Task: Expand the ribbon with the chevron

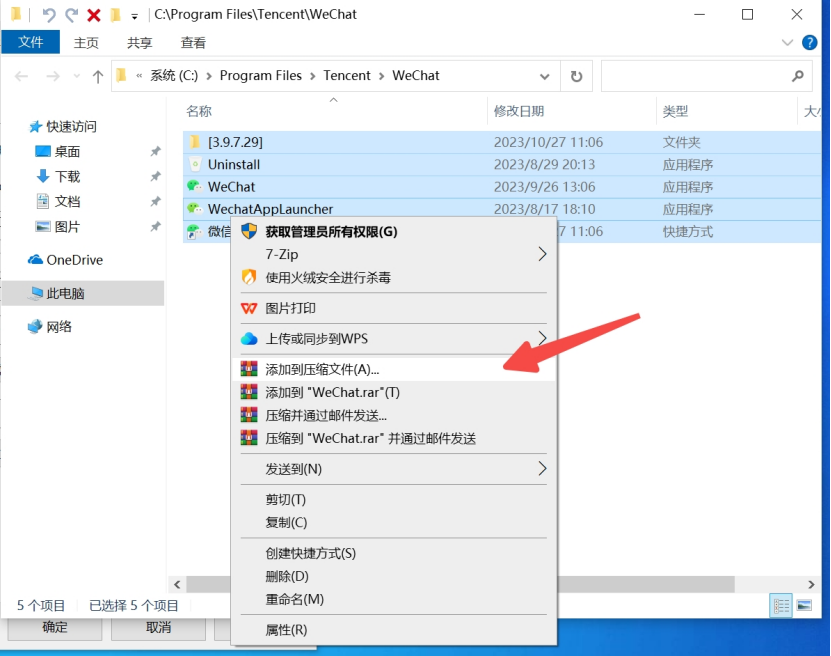Action: click(787, 42)
